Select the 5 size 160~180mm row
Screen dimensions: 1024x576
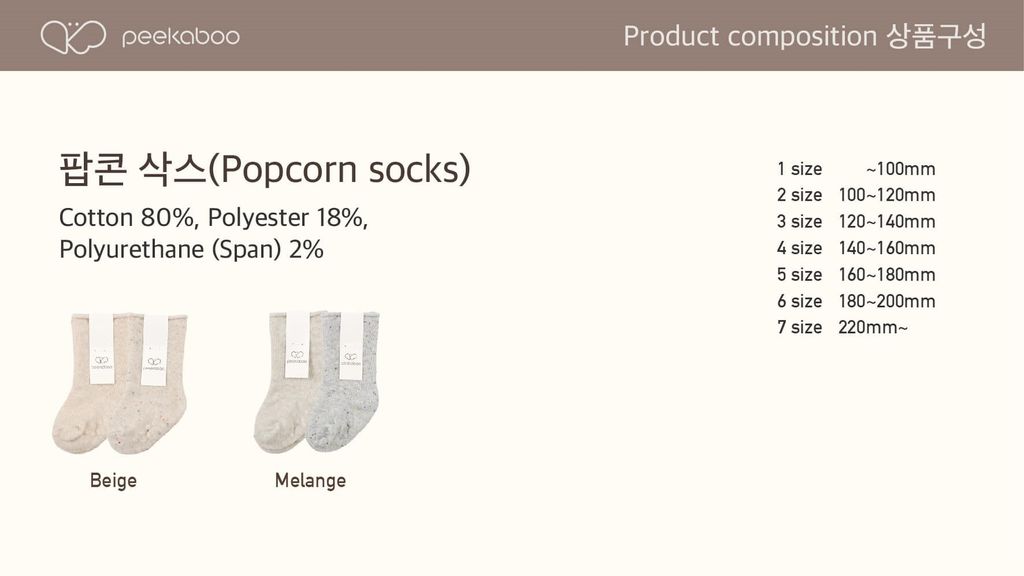(856, 274)
